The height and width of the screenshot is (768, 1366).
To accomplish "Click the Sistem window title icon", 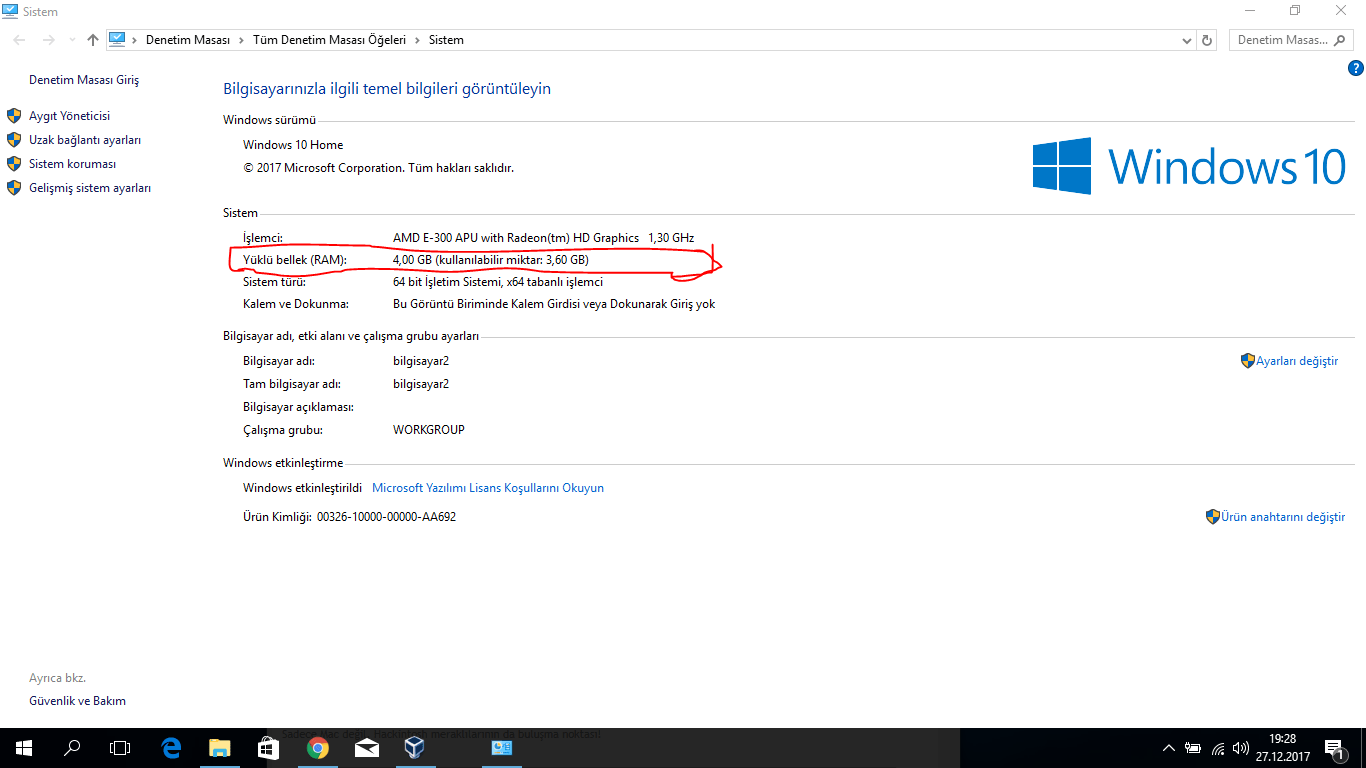I will (11, 12).
